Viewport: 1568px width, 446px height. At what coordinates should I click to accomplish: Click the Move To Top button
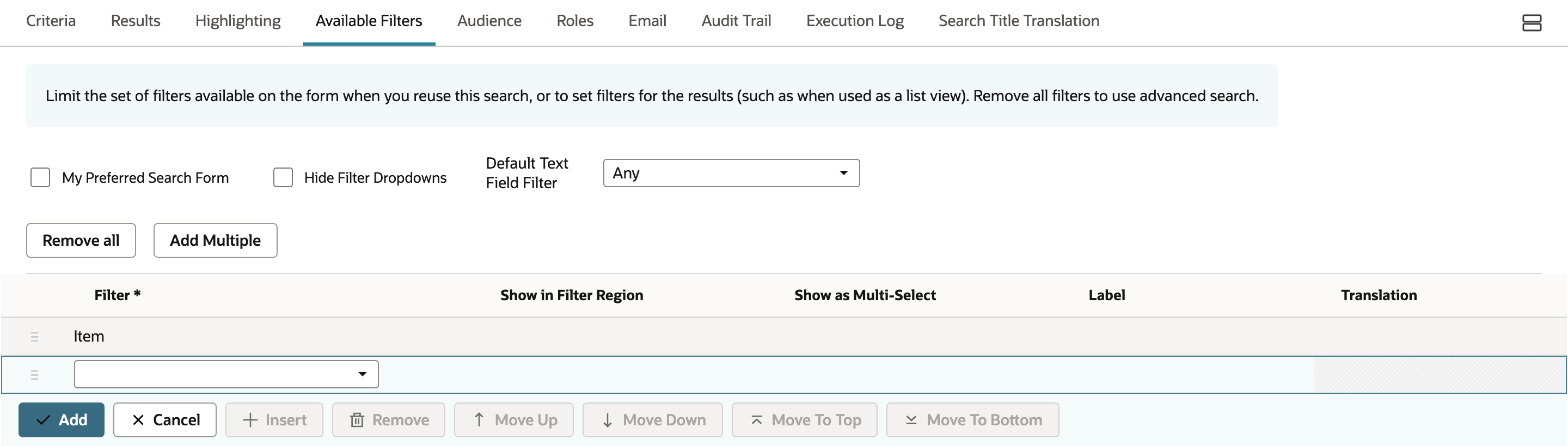coord(805,420)
